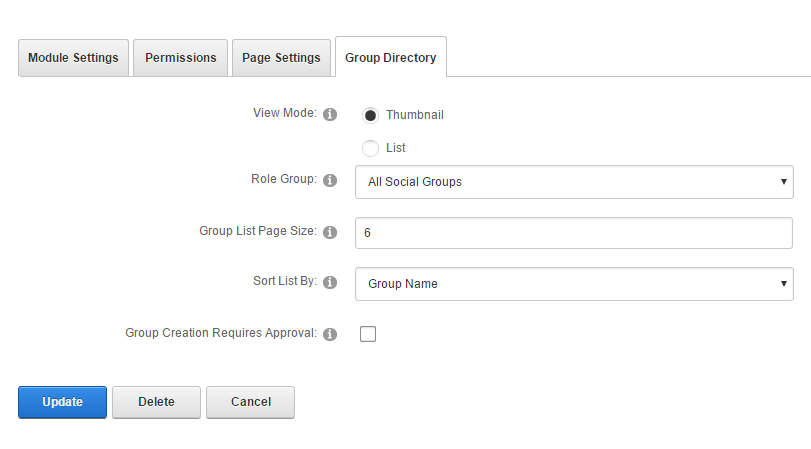The width and height of the screenshot is (811, 449).
Task: Switch to Module Settings tab
Action: (73, 58)
